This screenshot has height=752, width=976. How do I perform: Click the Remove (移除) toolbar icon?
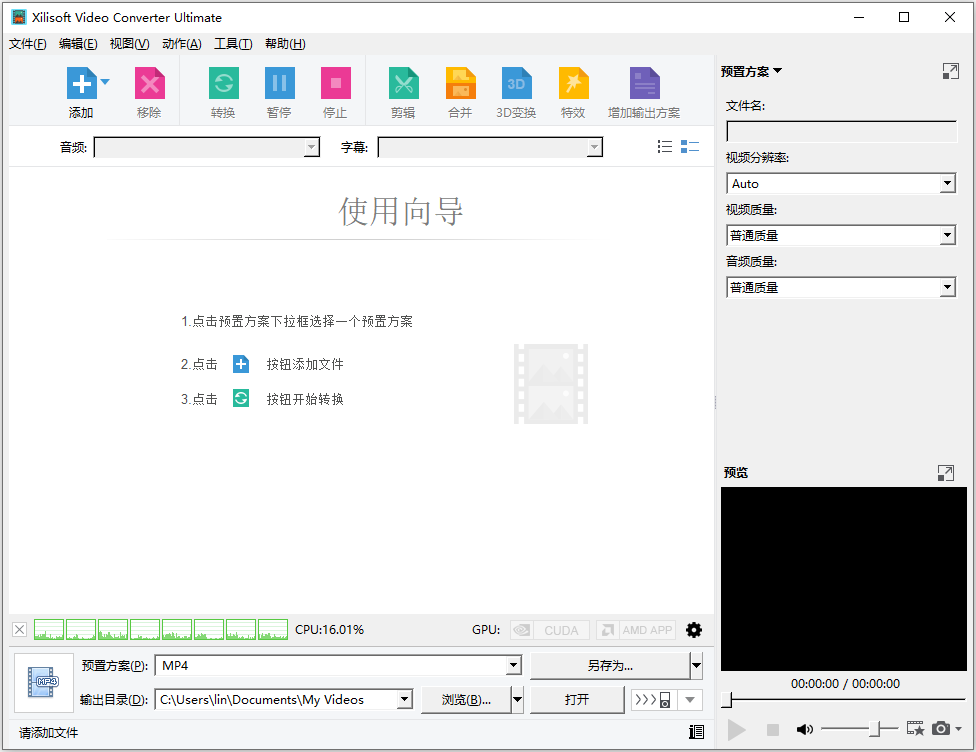click(x=149, y=83)
